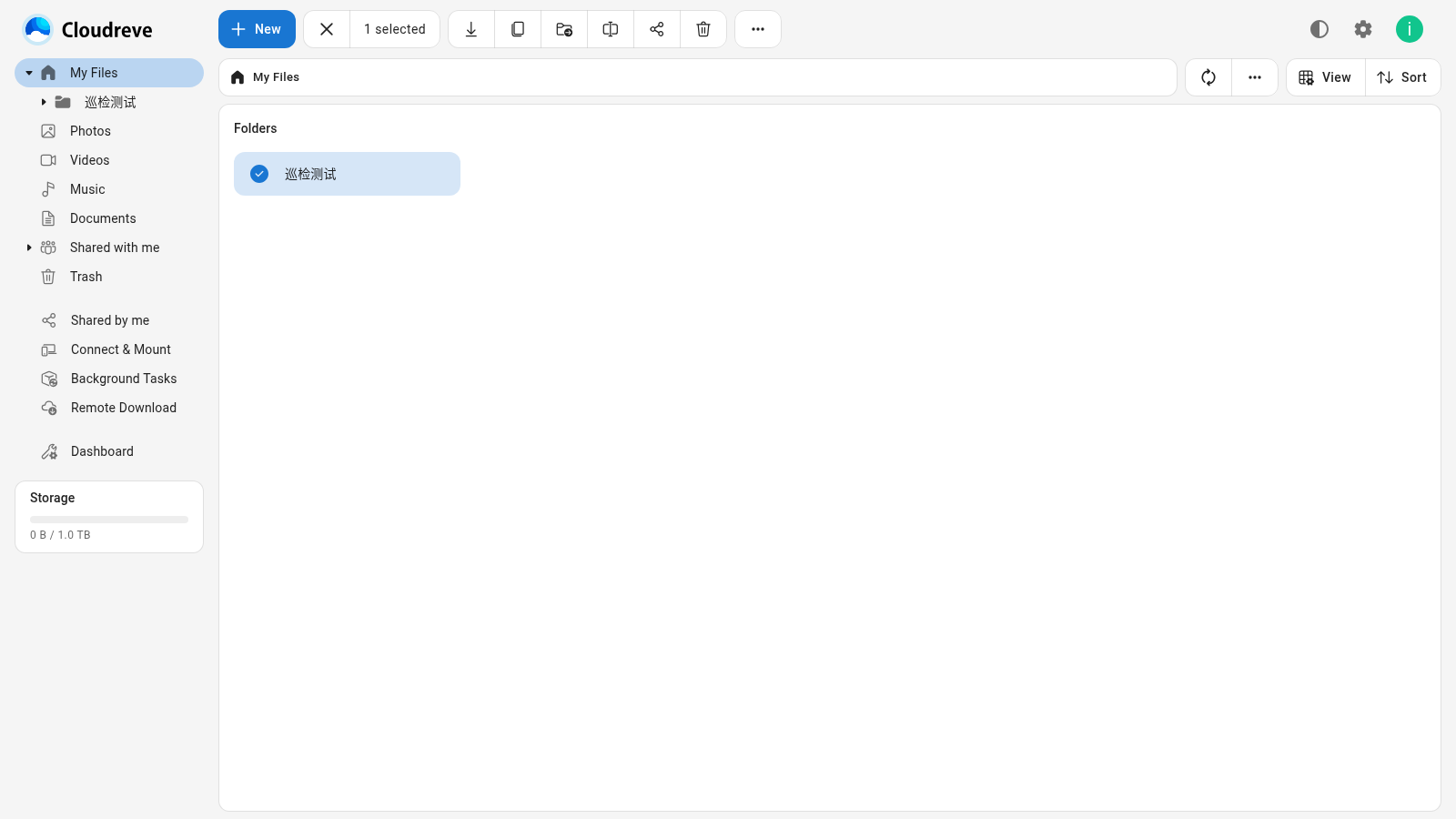Image resolution: width=1456 pixels, height=819 pixels.
Task: Click the blue New button
Action: tap(257, 29)
